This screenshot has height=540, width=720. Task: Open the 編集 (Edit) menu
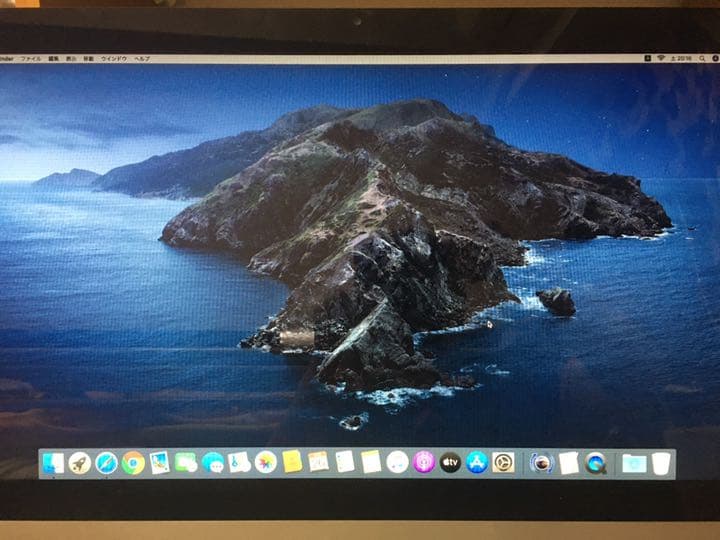point(55,59)
